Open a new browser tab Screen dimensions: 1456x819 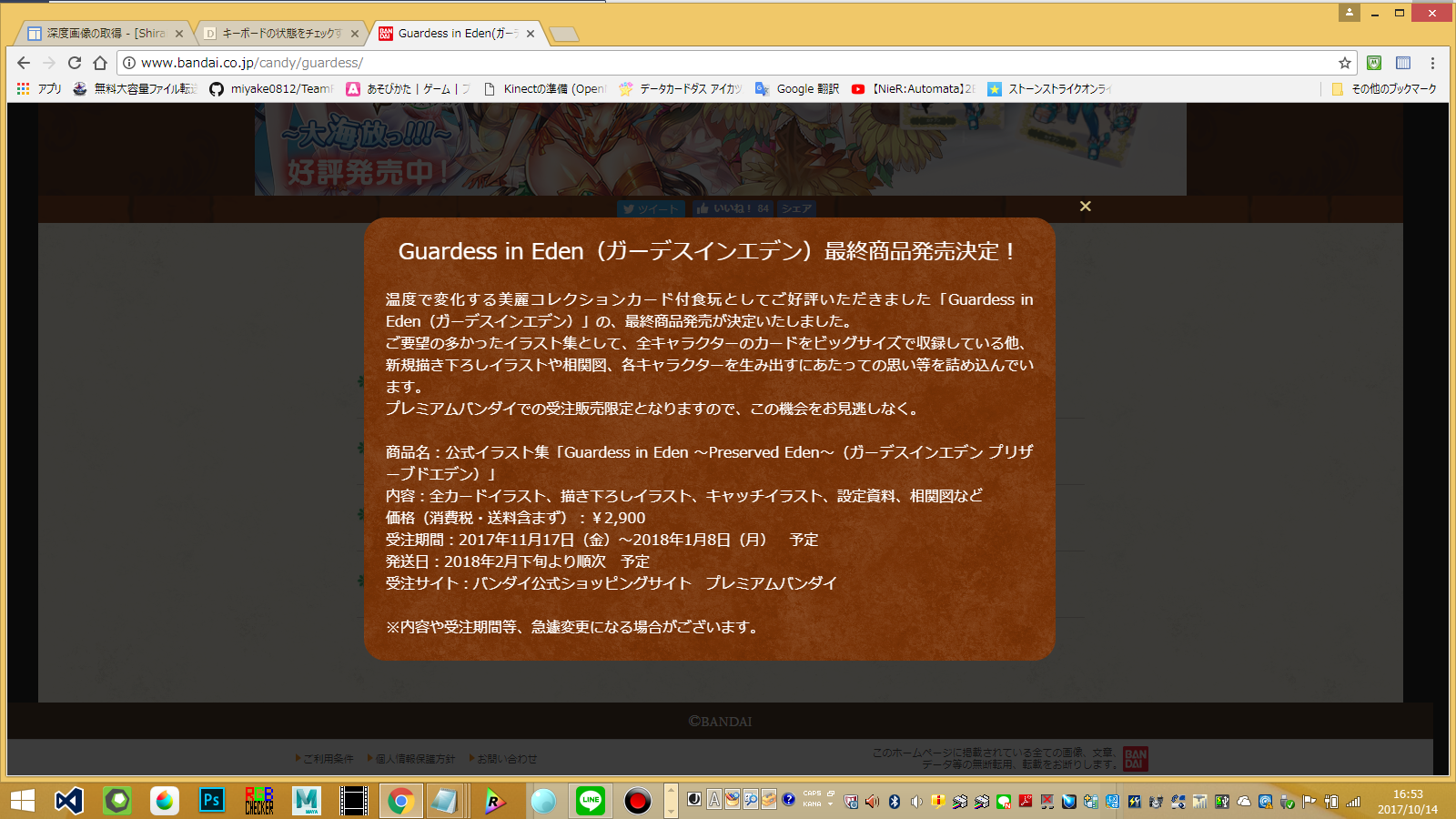pyautogui.click(x=564, y=35)
